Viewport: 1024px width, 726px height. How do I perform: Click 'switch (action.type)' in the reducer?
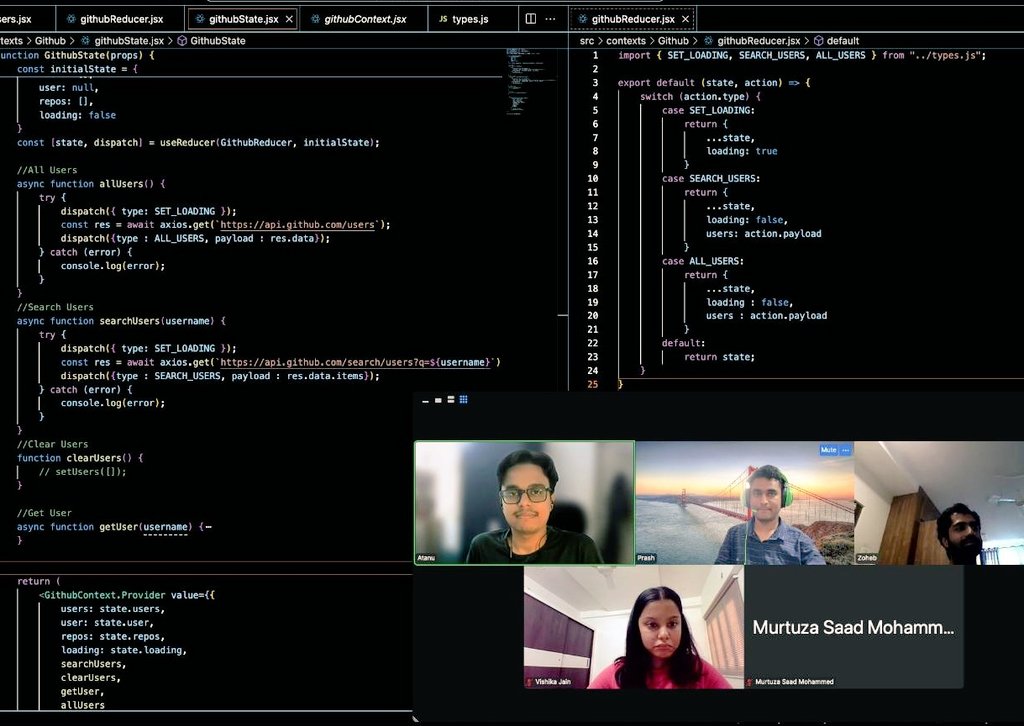[700, 97]
